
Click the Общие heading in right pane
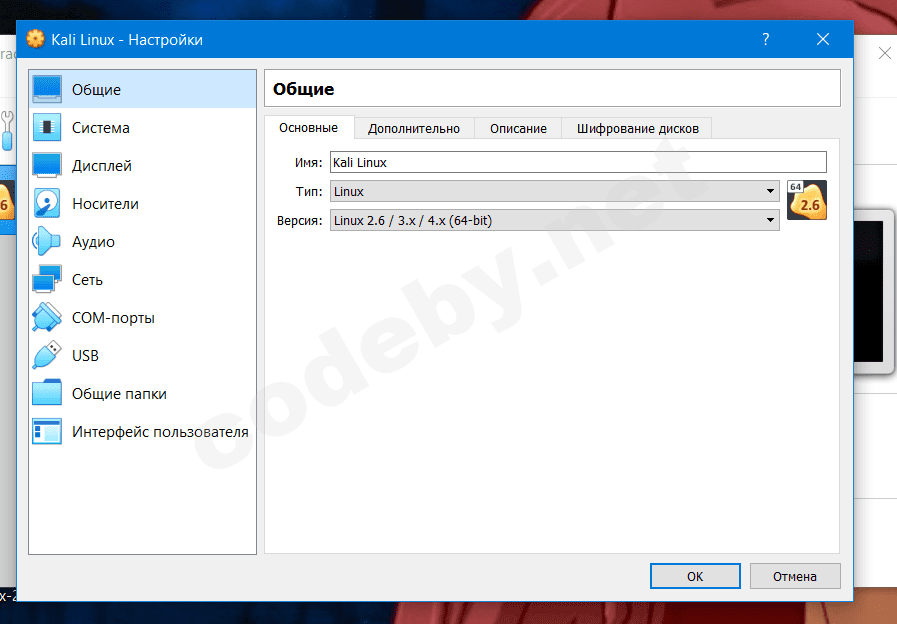[303, 89]
